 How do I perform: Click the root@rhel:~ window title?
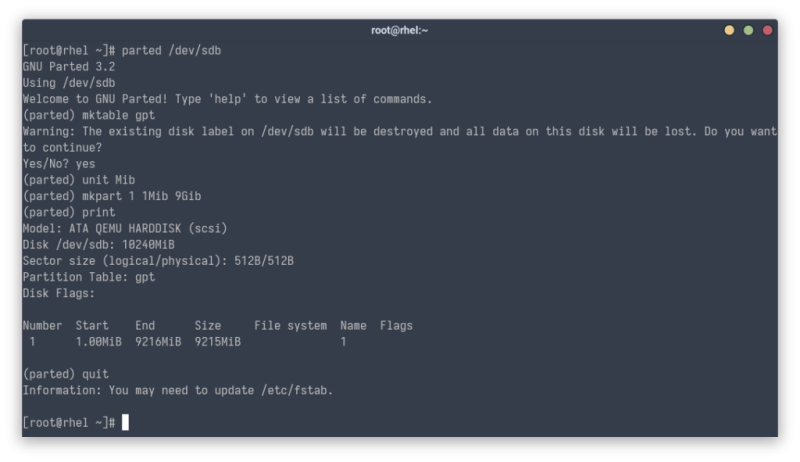(399, 30)
